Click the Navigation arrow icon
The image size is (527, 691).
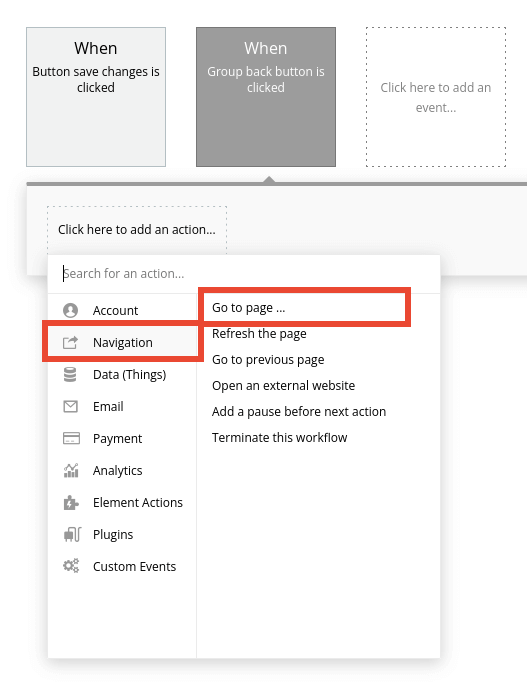pos(71,342)
